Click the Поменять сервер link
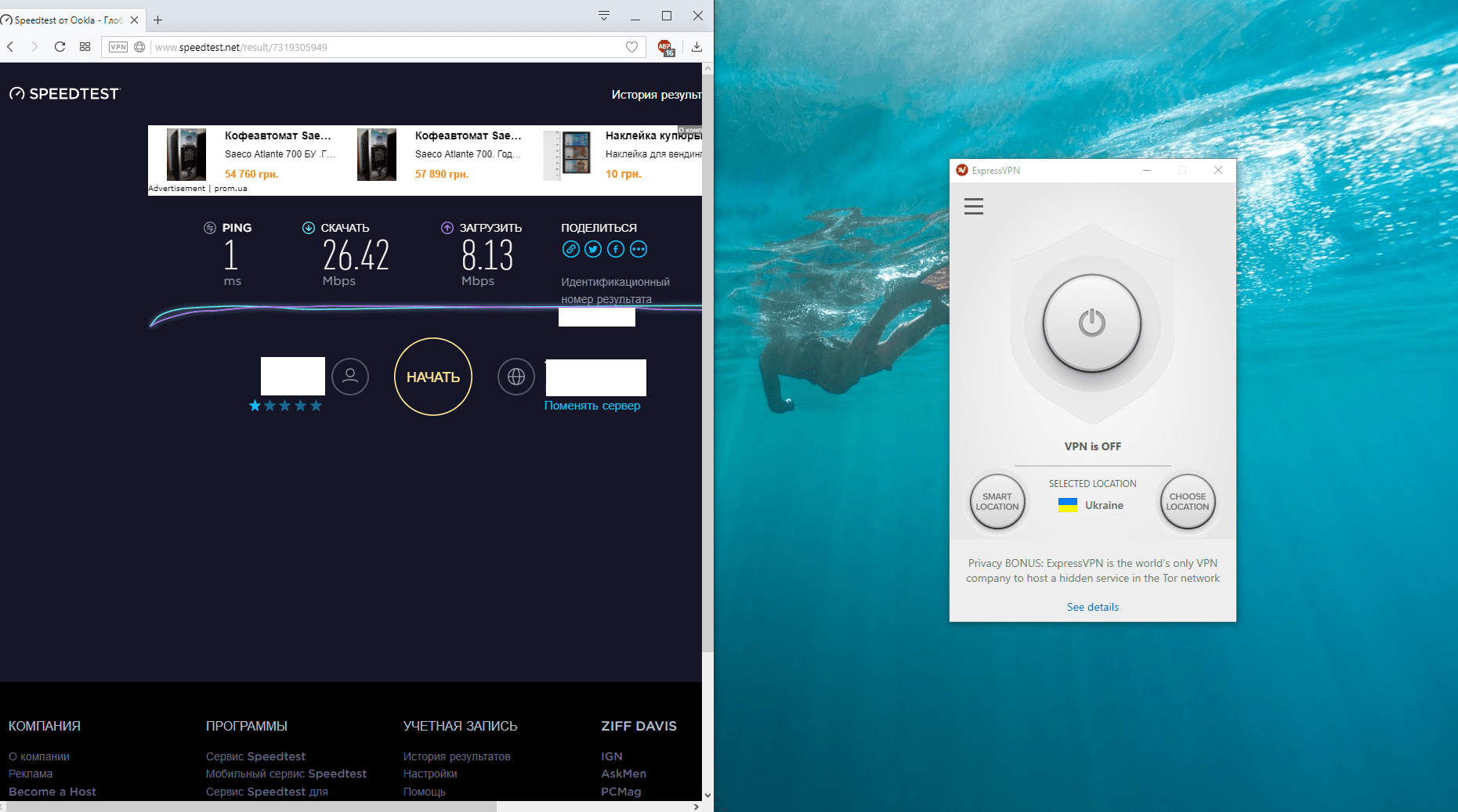This screenshot has height=812, width=1458. 592,406
